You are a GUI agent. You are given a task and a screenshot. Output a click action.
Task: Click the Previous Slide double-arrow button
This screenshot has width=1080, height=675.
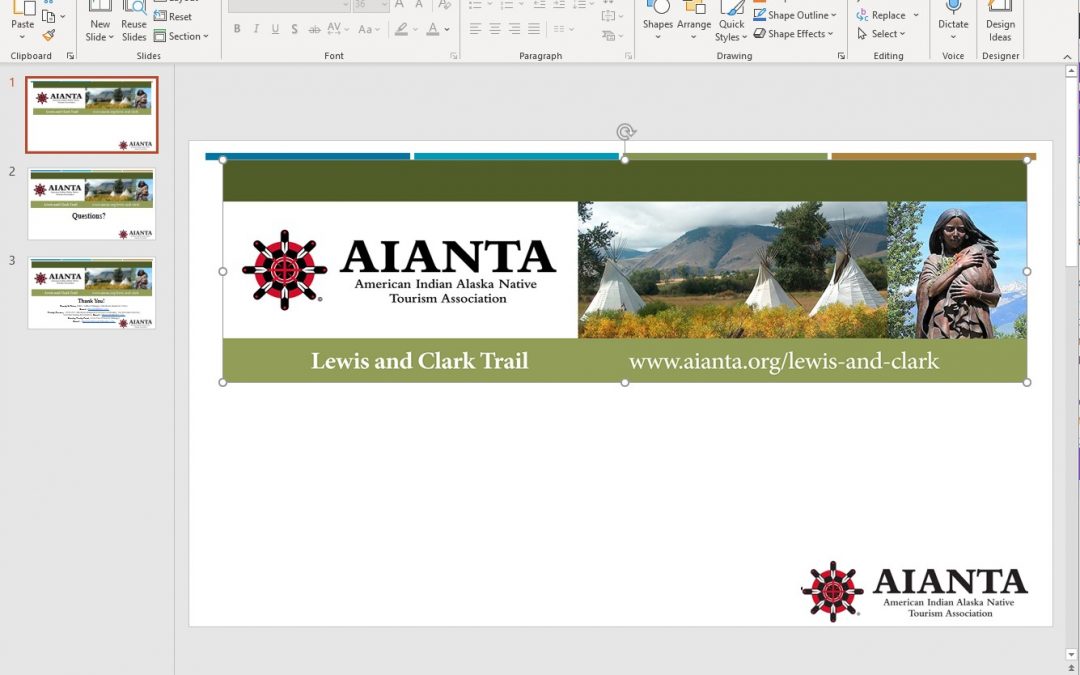(x=1070, y=669)
